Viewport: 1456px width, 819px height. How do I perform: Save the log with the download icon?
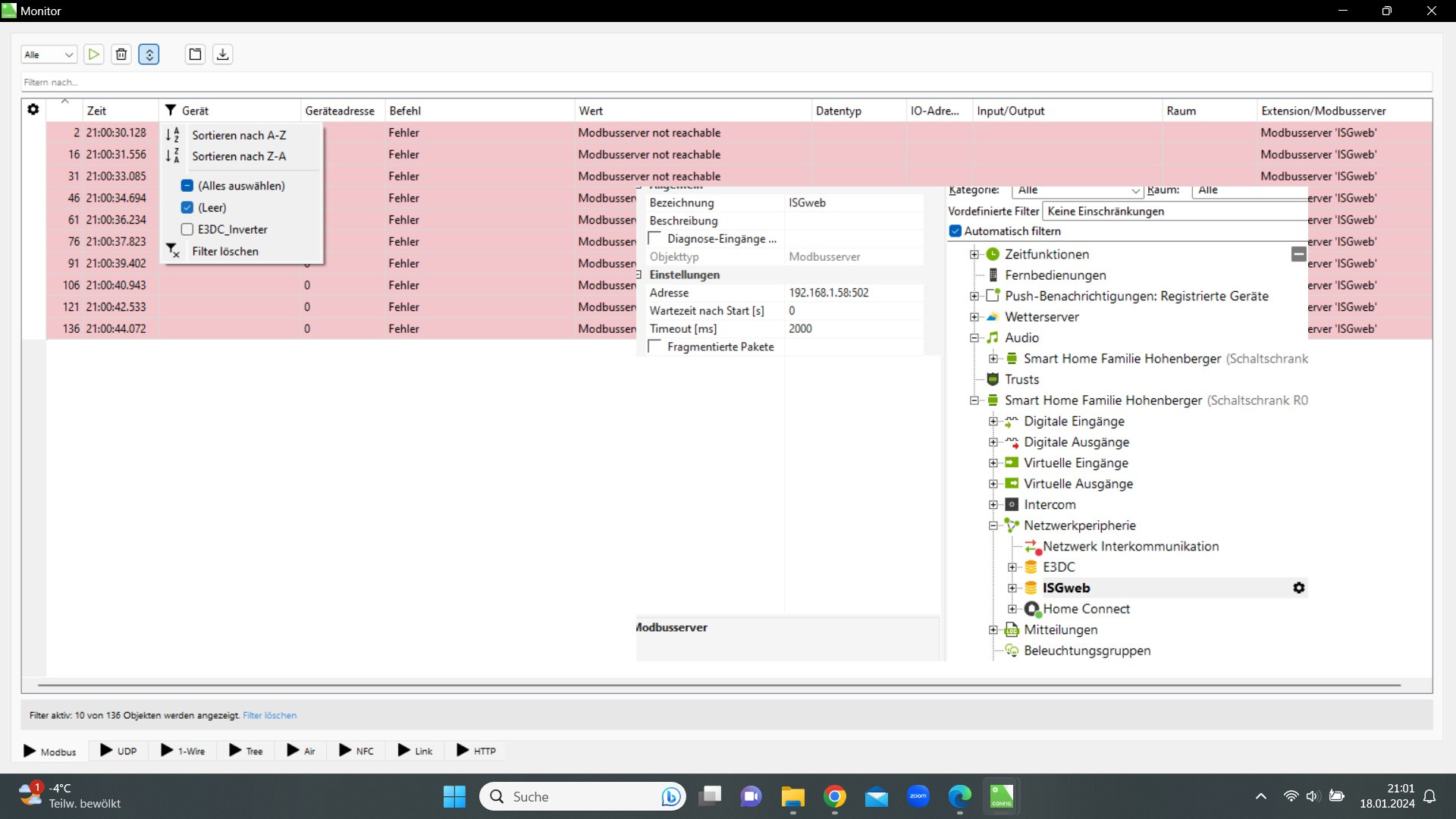[x=222, y=54]
